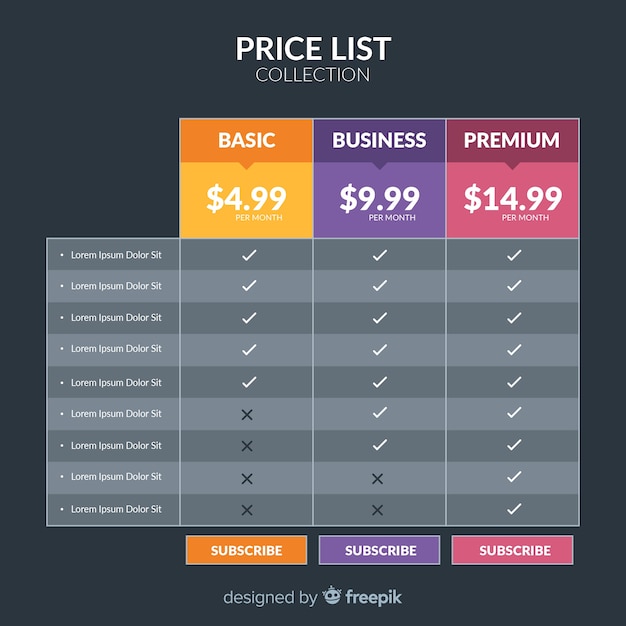Click the top checkmark in Premium column

pos(514,255)
